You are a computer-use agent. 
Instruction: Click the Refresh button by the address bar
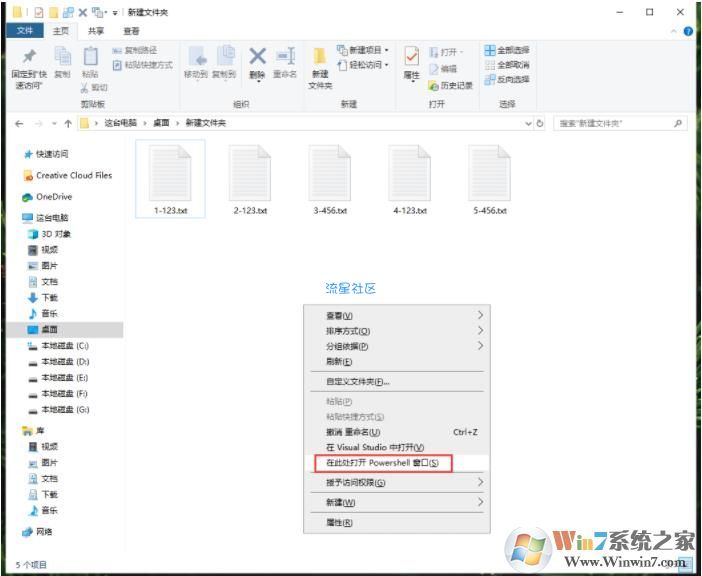pos(540,123)
